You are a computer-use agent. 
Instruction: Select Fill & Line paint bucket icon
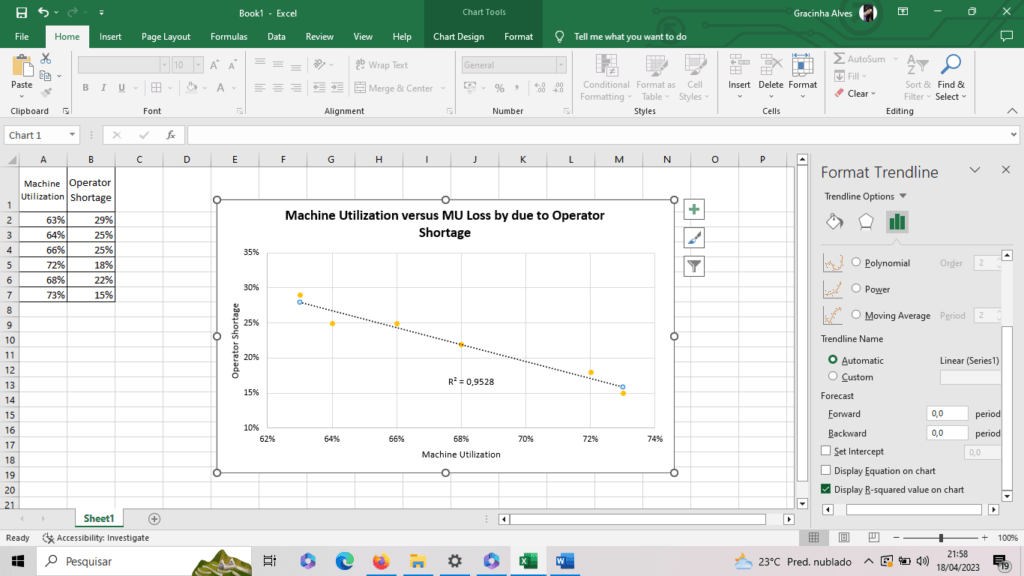pyautogui.click(x=834, y=222)
